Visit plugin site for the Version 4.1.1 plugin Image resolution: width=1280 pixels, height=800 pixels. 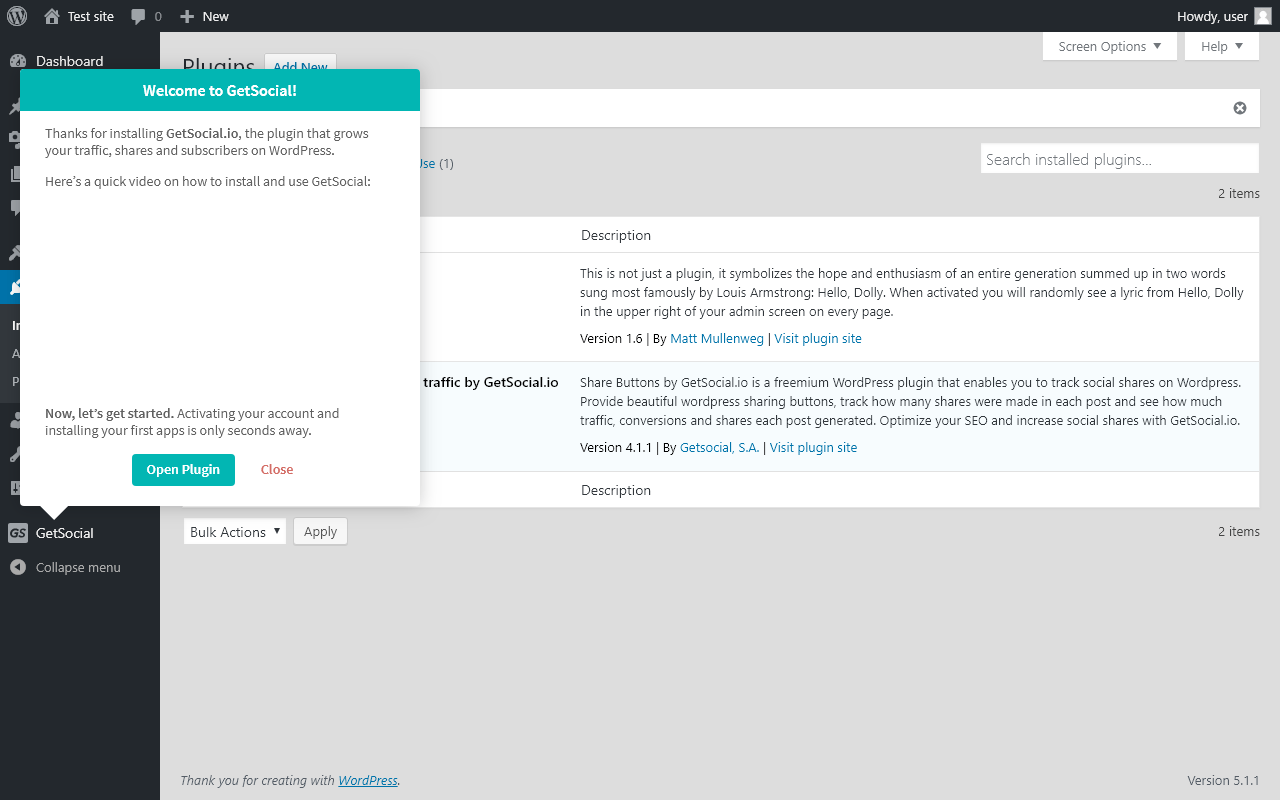click(813, 447)
